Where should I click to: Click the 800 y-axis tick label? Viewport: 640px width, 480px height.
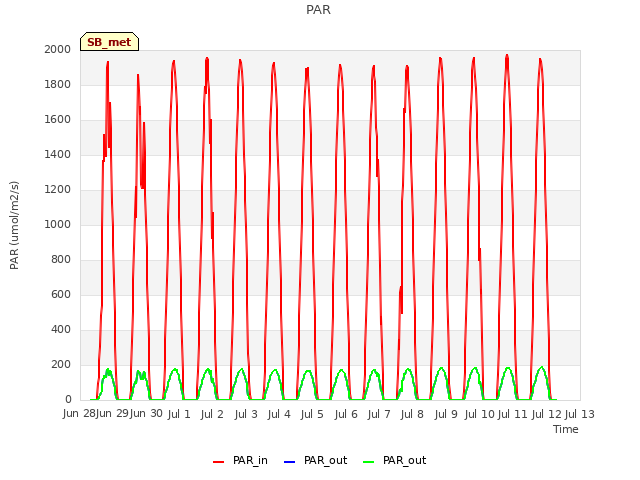(61, 260)
